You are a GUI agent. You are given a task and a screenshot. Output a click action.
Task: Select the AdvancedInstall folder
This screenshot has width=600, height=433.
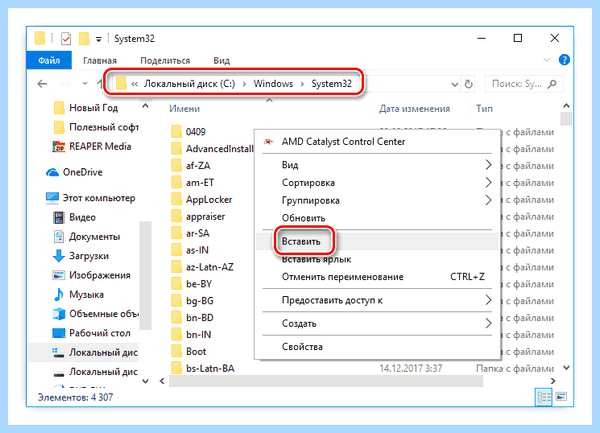(212, 149)
